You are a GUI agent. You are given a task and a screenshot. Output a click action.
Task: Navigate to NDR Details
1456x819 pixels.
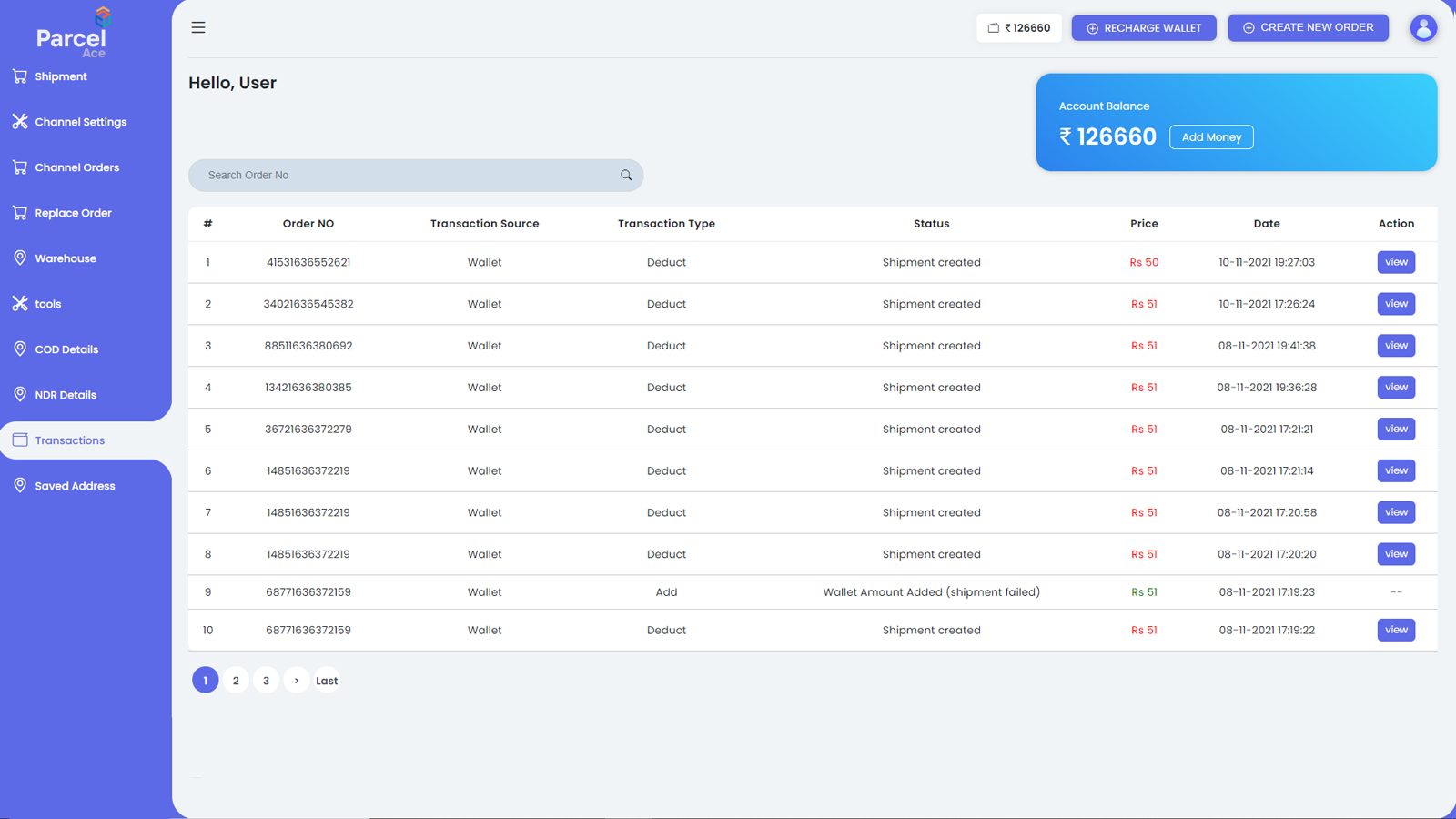[66, 395]
